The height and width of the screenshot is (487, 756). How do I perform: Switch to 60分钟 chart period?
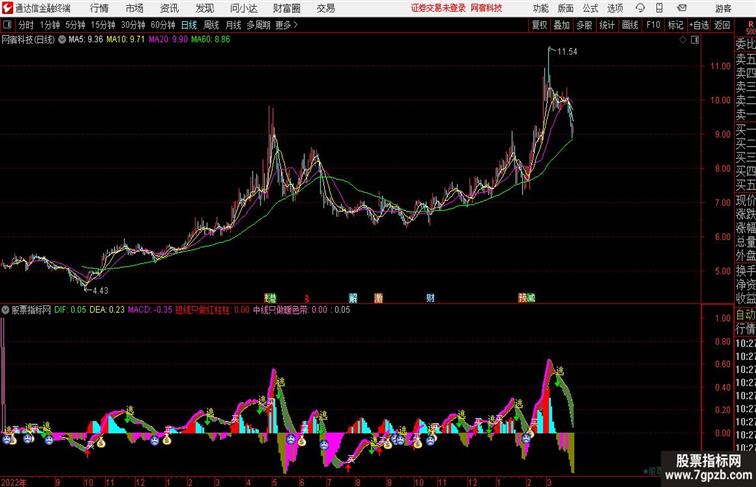163,25
